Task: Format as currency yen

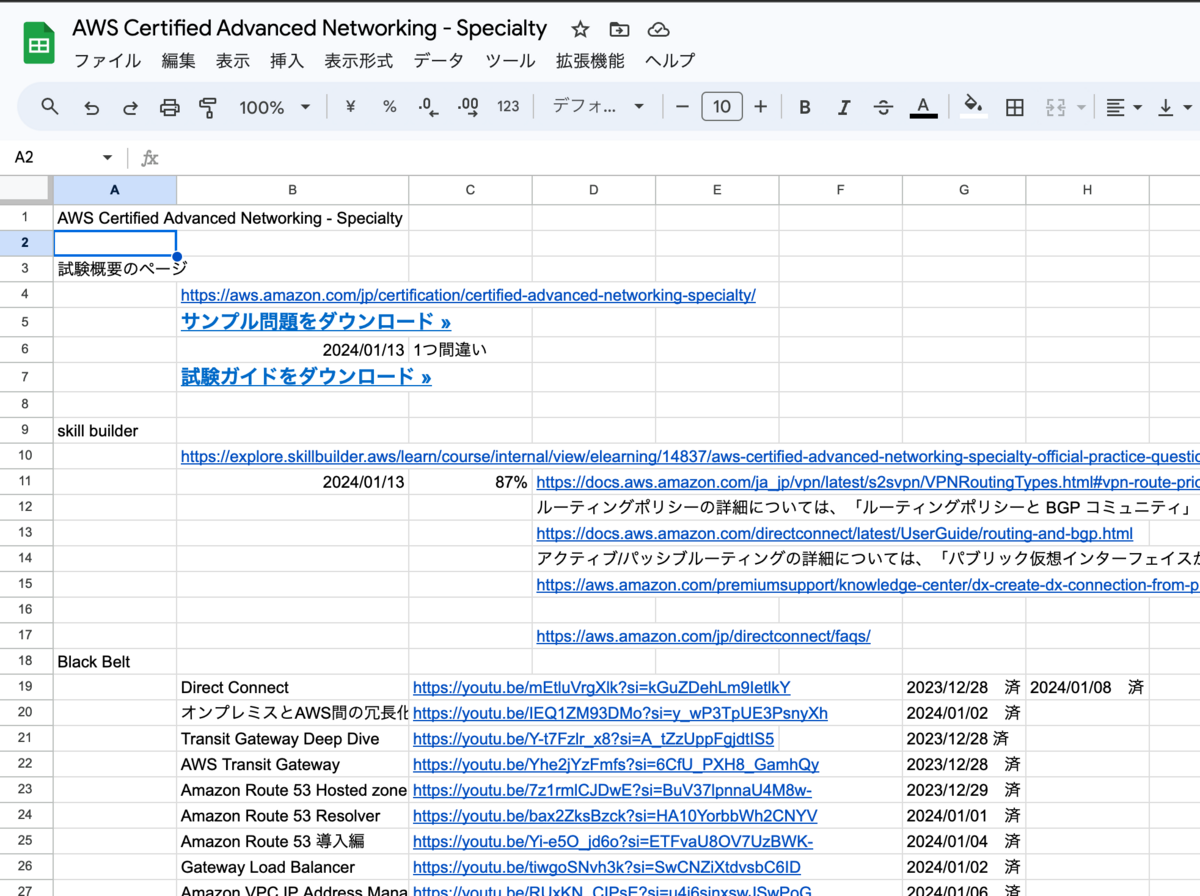Action: (350, 107)
